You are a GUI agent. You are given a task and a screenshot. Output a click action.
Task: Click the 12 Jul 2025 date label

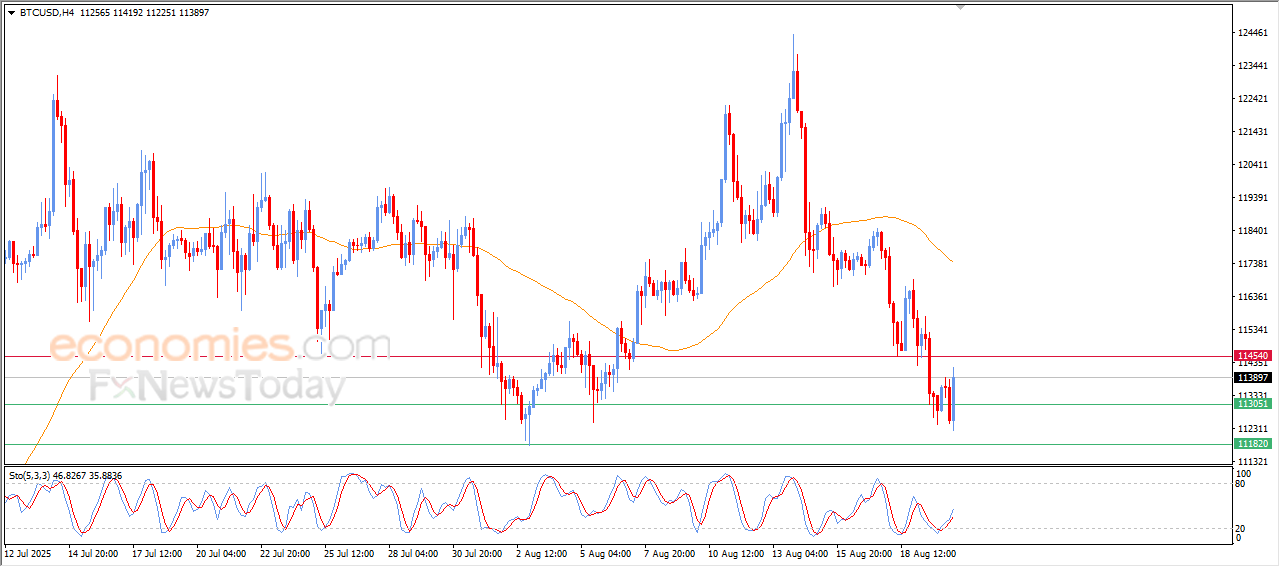(28, 552)
